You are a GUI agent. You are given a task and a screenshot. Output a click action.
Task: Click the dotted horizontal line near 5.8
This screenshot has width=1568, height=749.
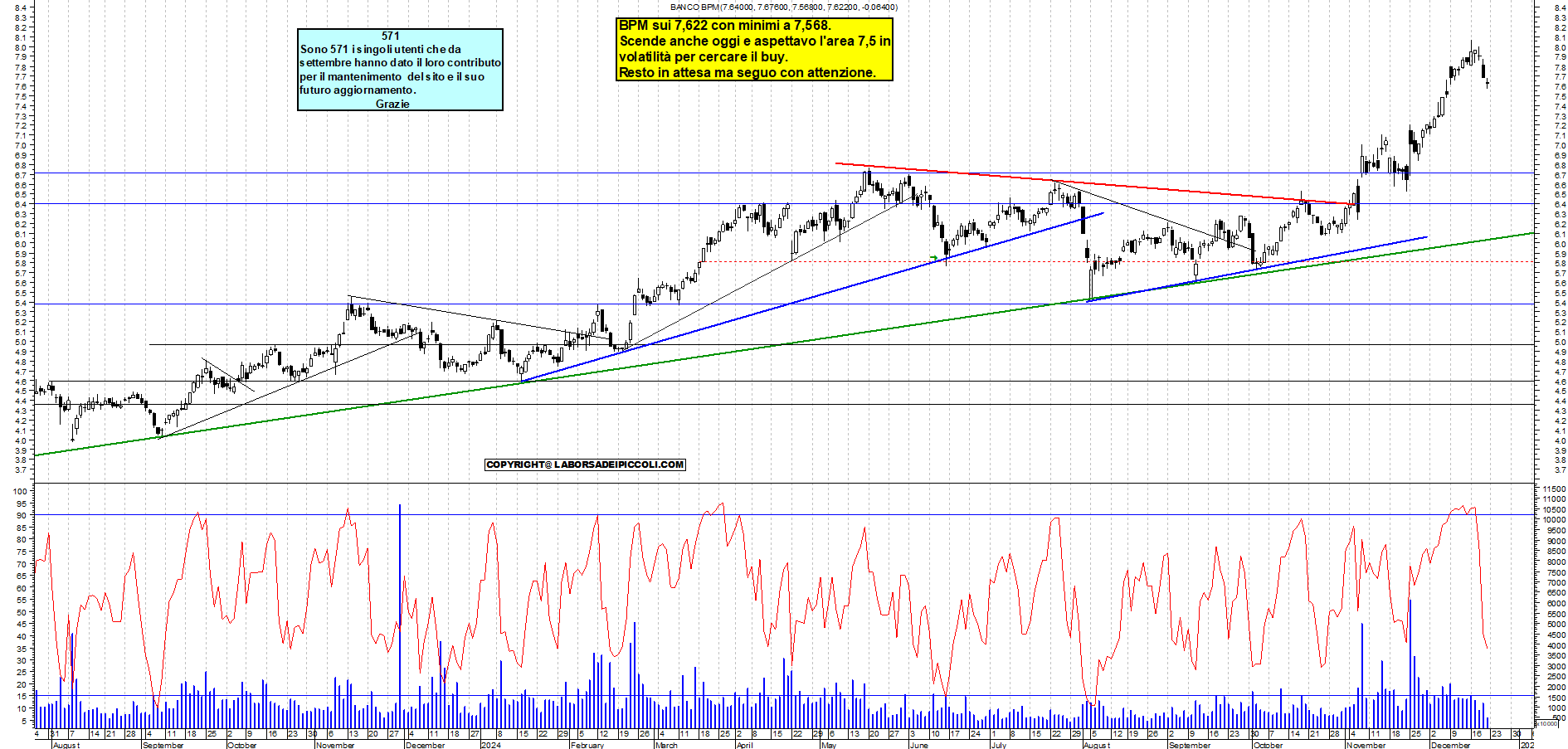[1120, 262]
